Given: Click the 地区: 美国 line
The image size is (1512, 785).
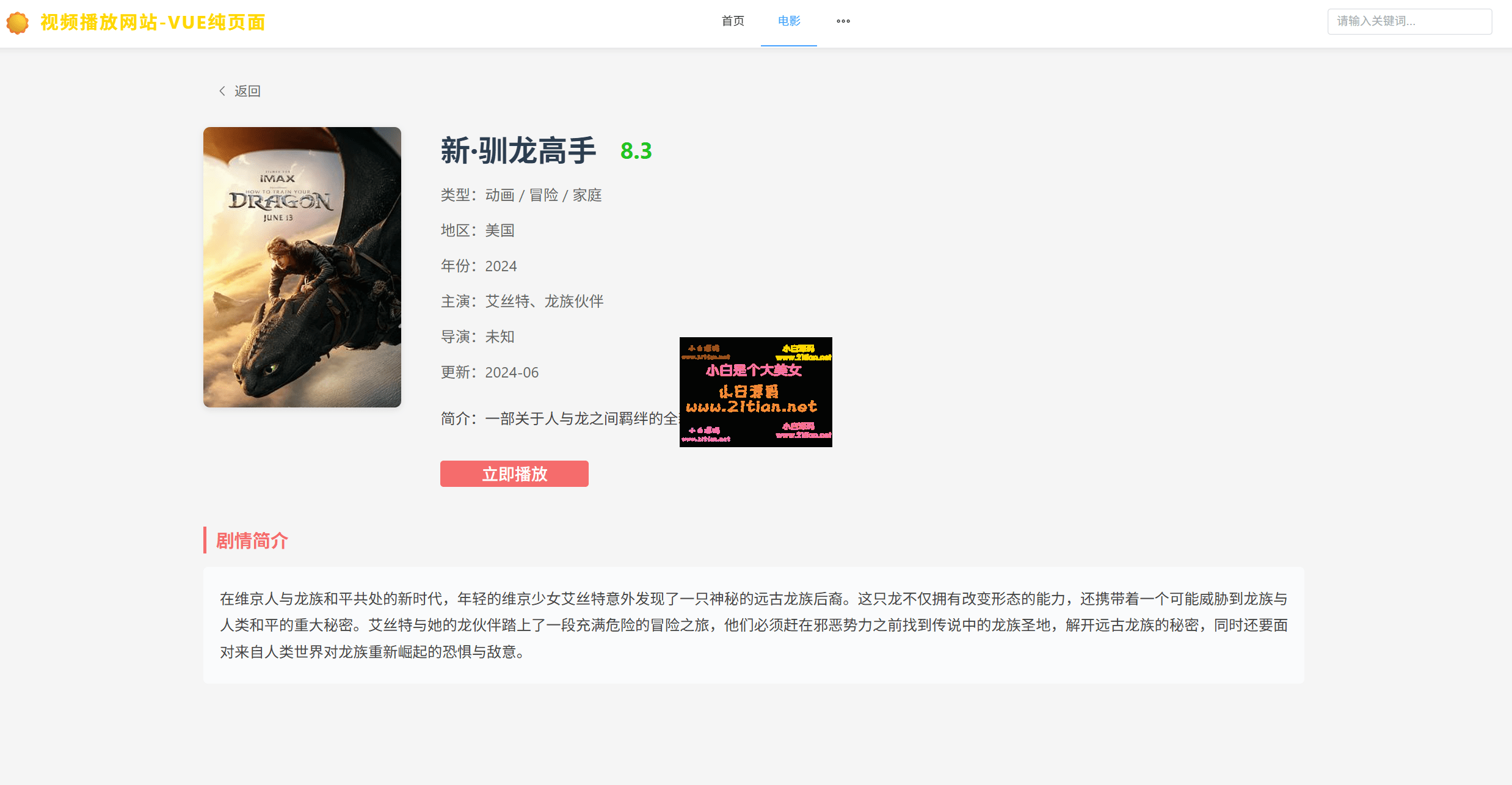Looking at the screenshot, I should coord(478,230).
